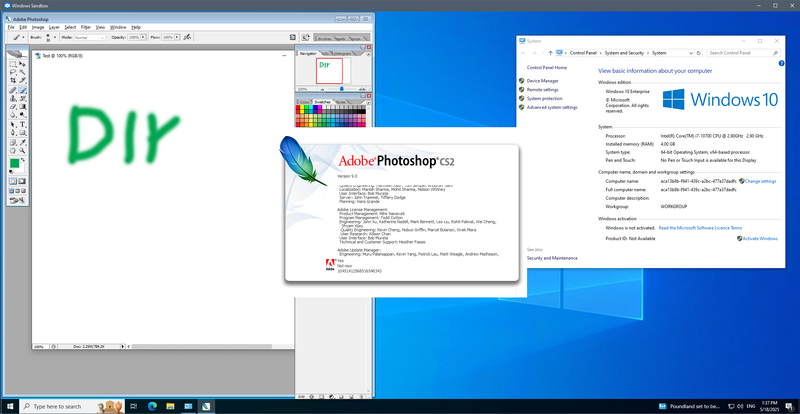Select Standard Screen Mode button
800x414 pixels.
point(12,191)
